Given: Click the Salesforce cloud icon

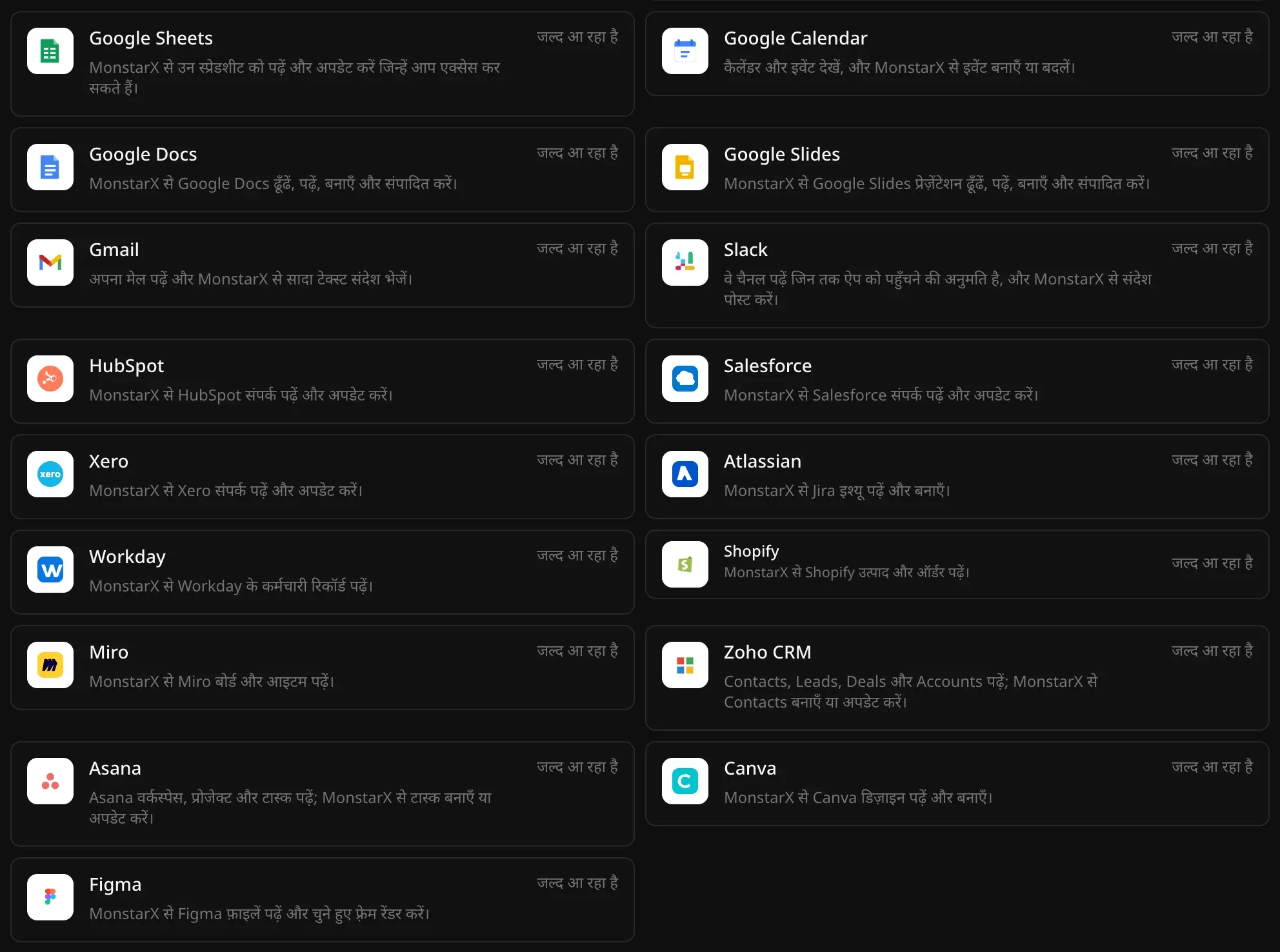Looking at the screenshot, I should coord(685,379).
